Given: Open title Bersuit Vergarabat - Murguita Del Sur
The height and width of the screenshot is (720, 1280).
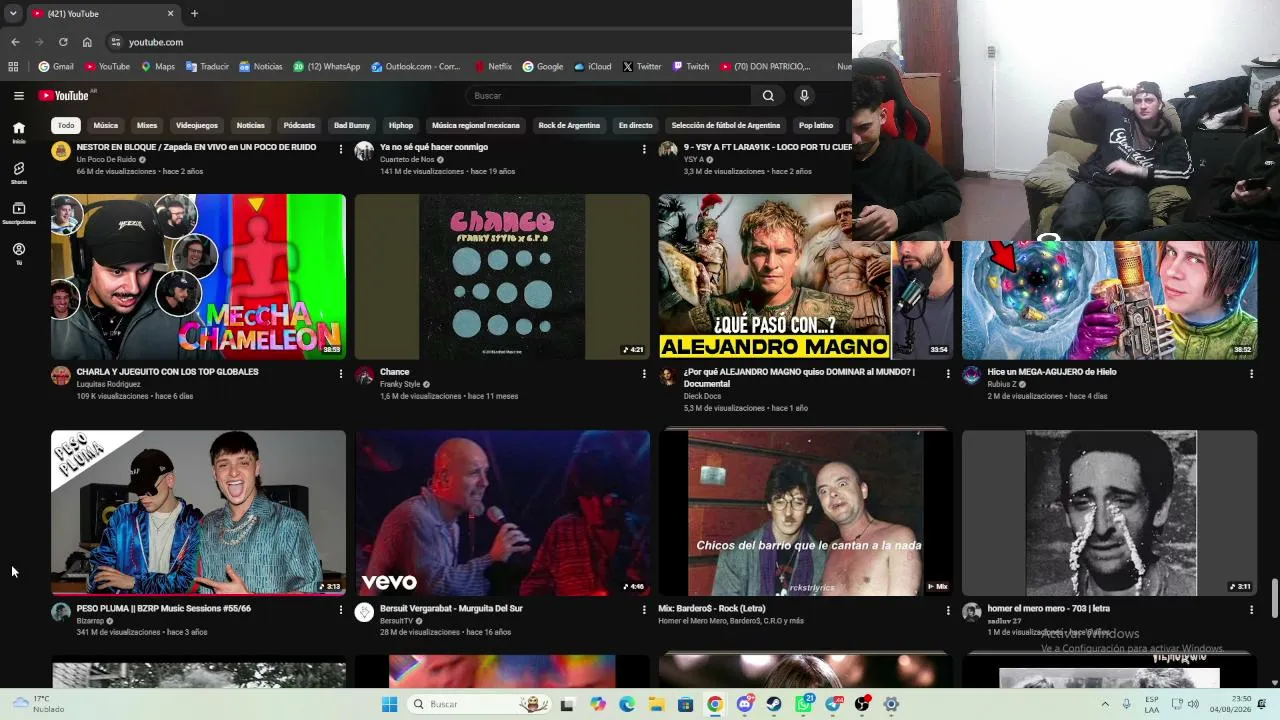Looking at the screenshot, I should (451, 608).
